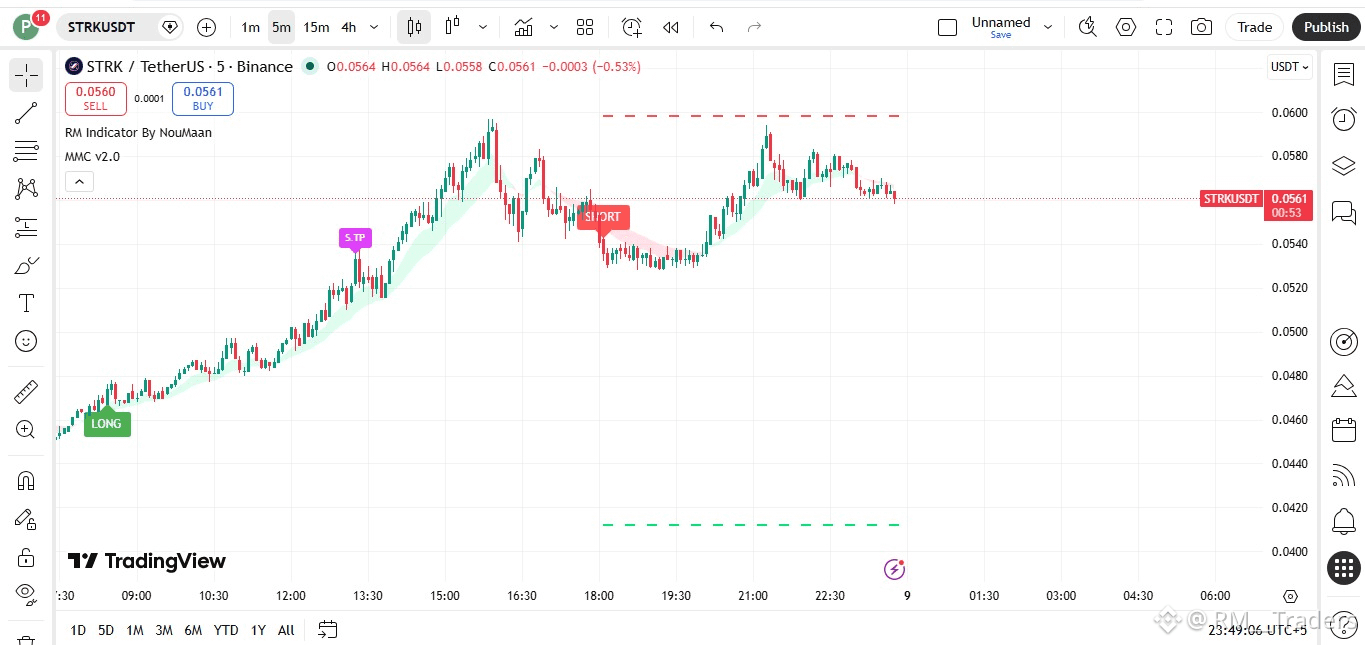Image resolution: width=1365 pixels, height=645 pixels.
Task: Switch to 4h timeframe
Action: pyautogui.click(x=349, y=27)
